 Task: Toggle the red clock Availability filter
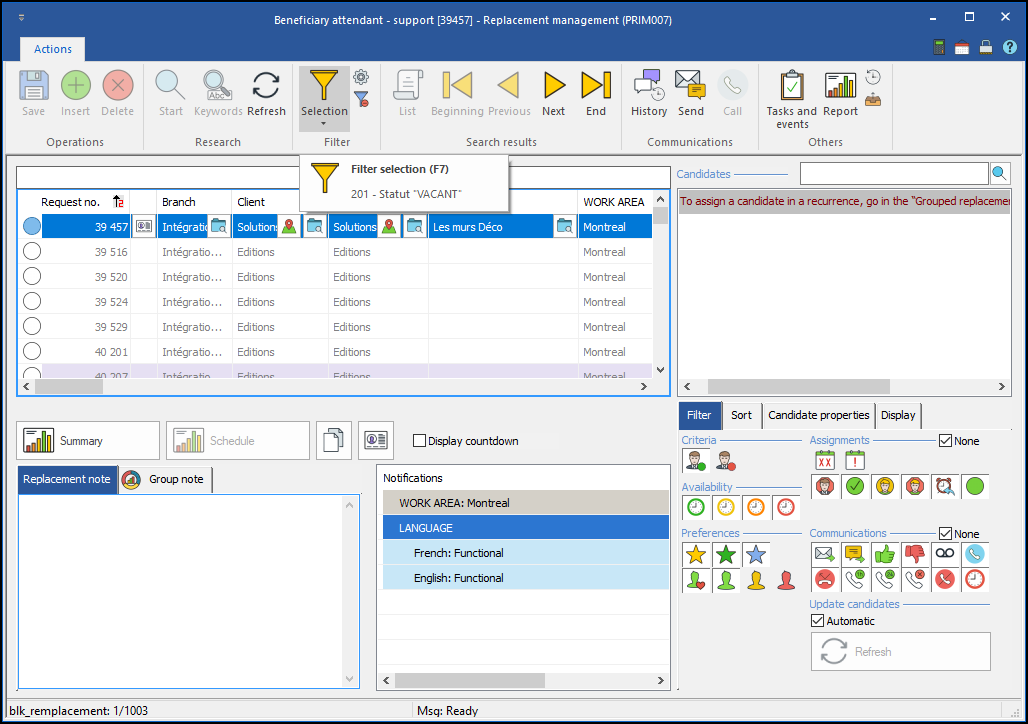pos(786,507)
